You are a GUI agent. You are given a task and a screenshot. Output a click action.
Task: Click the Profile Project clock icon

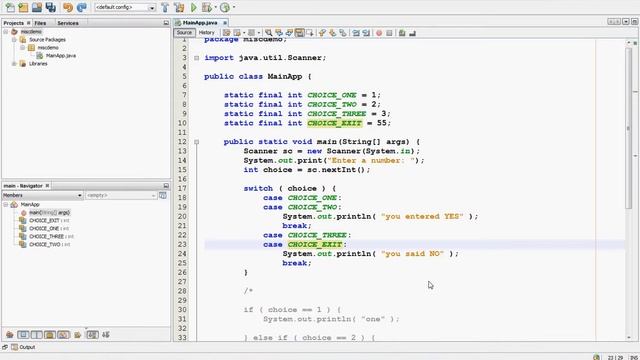tap(225, 7)
